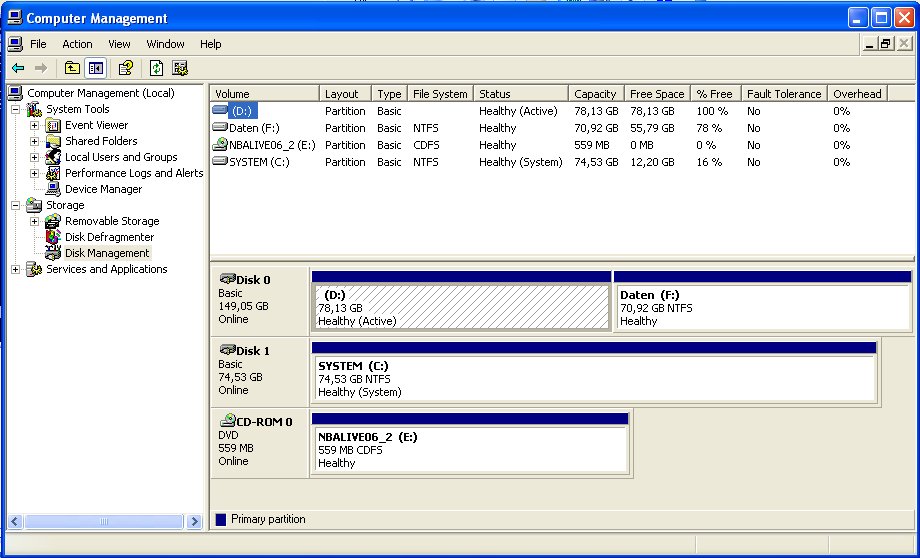Click the Computer Management title bar icon
Image resolution: width=920 pixels, height=558 pixels.
[x=15, y=18]
